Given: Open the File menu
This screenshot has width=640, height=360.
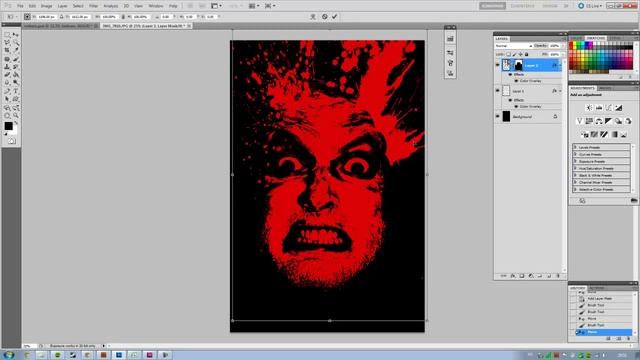Looking at the screenshot, I should coord(20,6).
